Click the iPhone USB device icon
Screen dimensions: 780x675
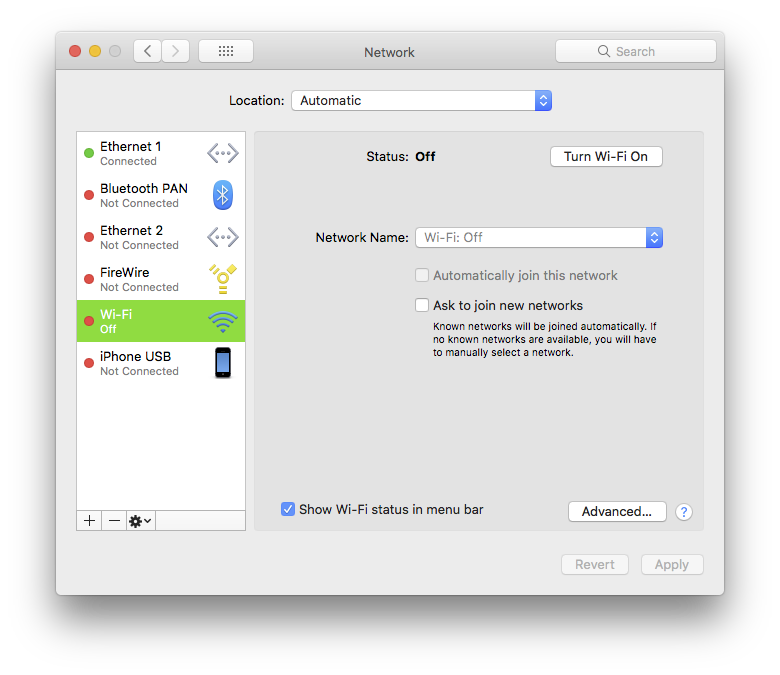pyautogui.click(x=223, y=363)
